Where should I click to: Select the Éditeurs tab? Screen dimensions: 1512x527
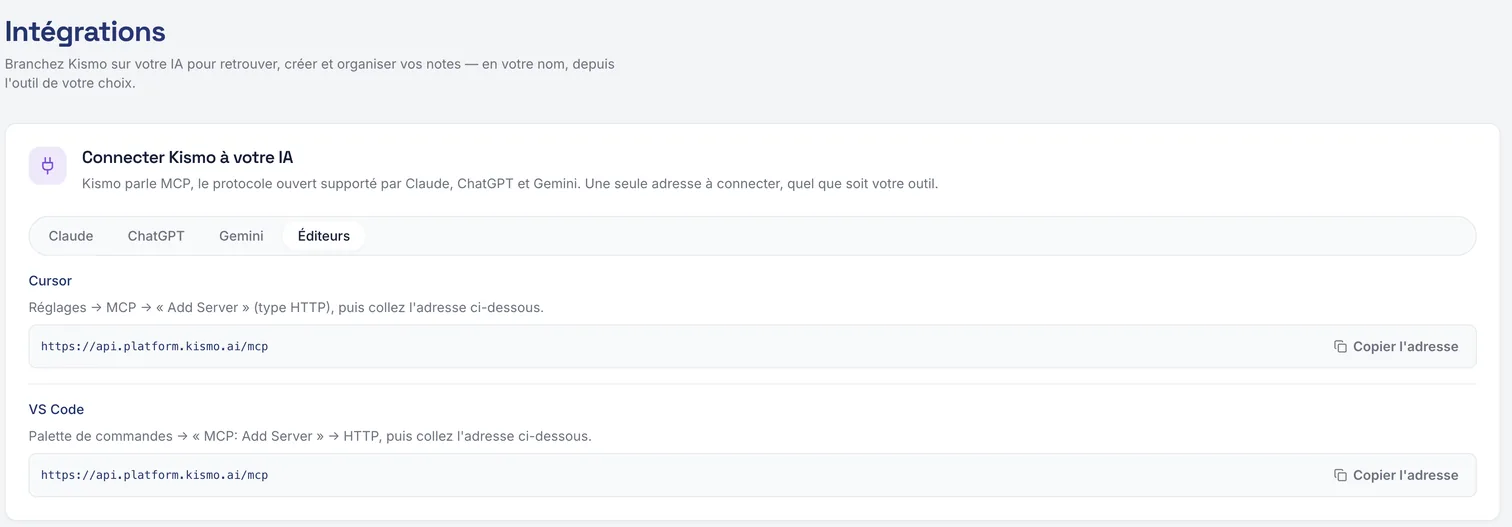[x=324, y=236]
